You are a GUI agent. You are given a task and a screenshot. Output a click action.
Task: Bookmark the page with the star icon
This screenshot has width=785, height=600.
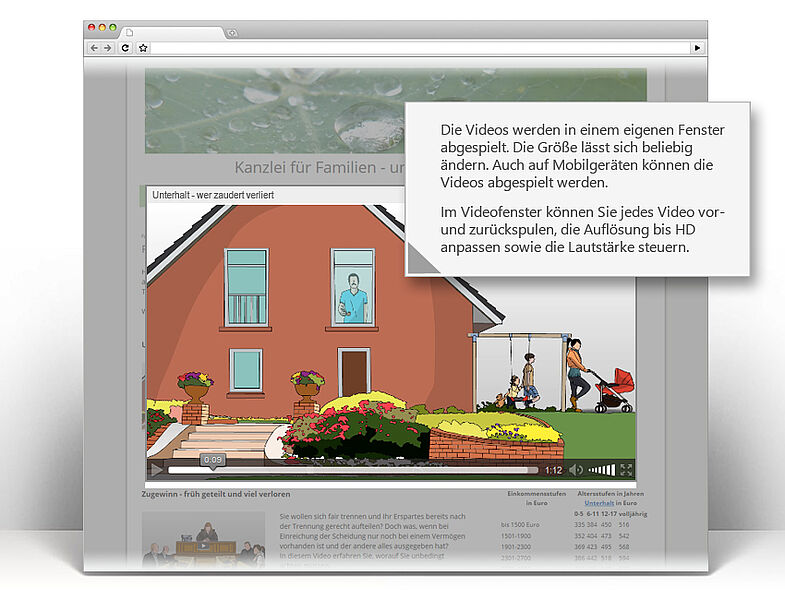point(143,47)
